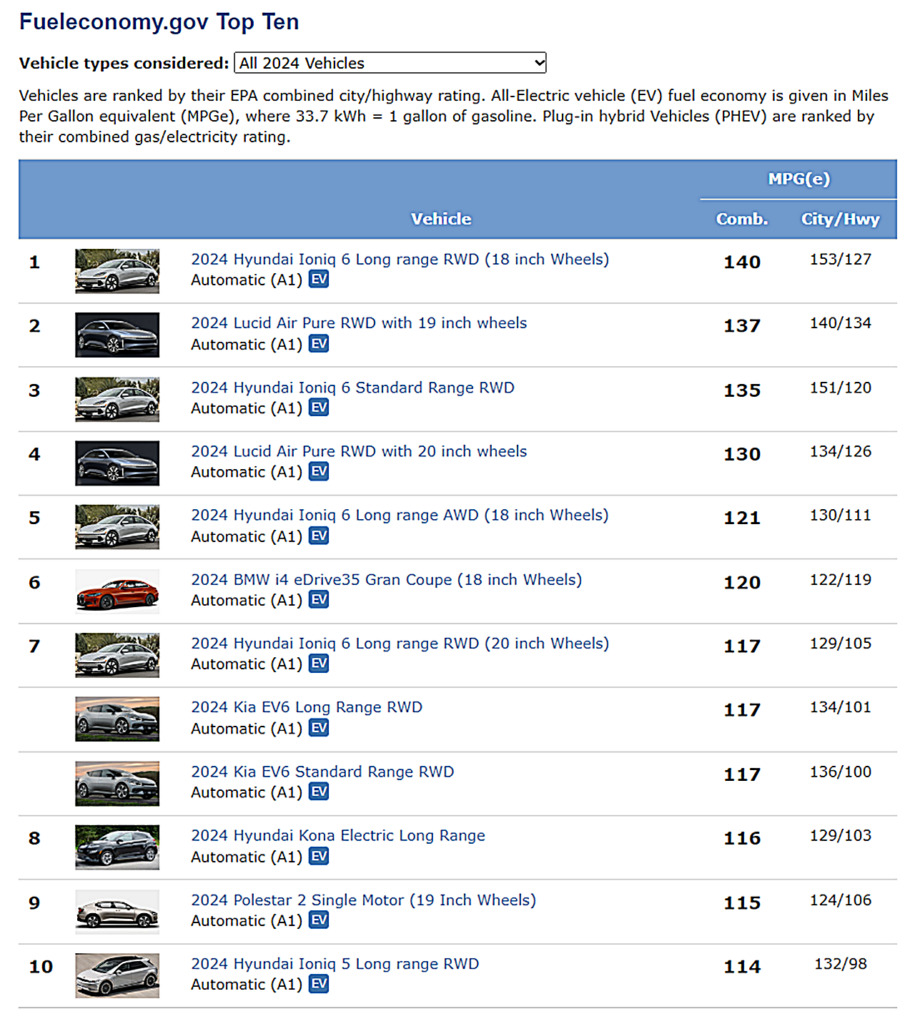Open 2024 Lucid Air Pure RWD with 19 inch wheels
The width and height of the screenshot is (915, 1024).
coord(359,323)
